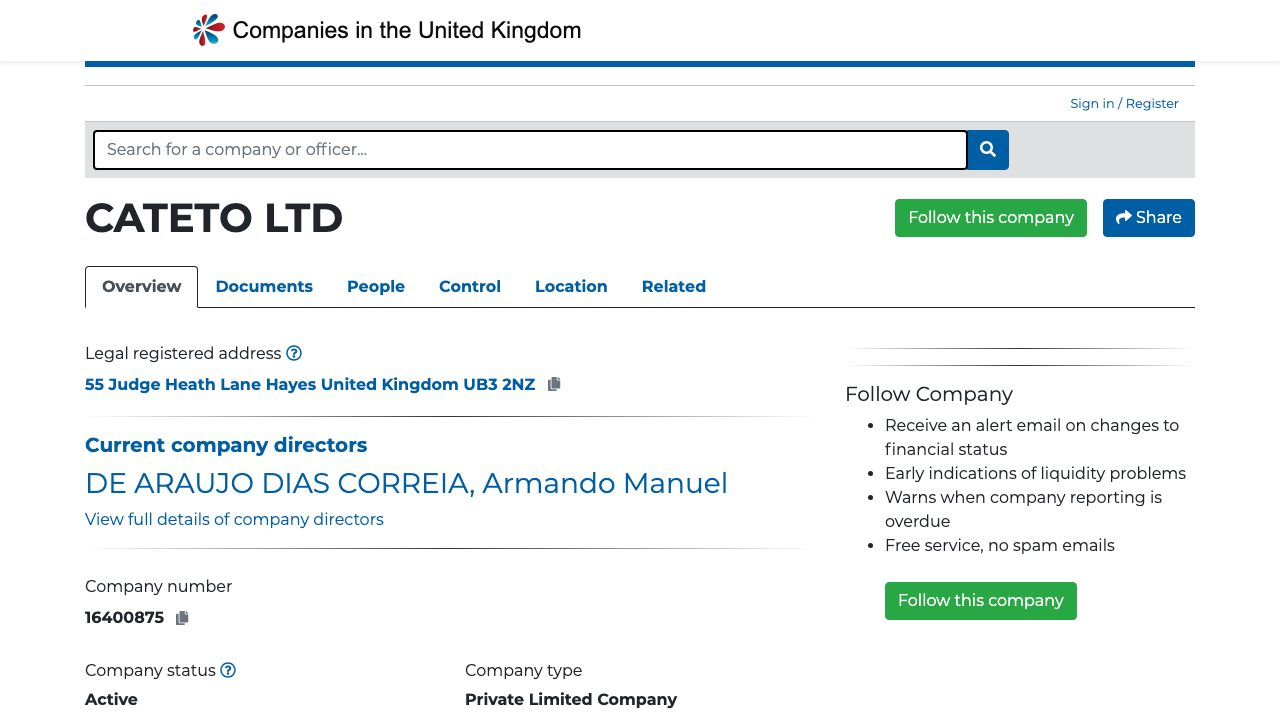Click View full details of company directors
The image size is (1280, 720).
pos(234,519)
